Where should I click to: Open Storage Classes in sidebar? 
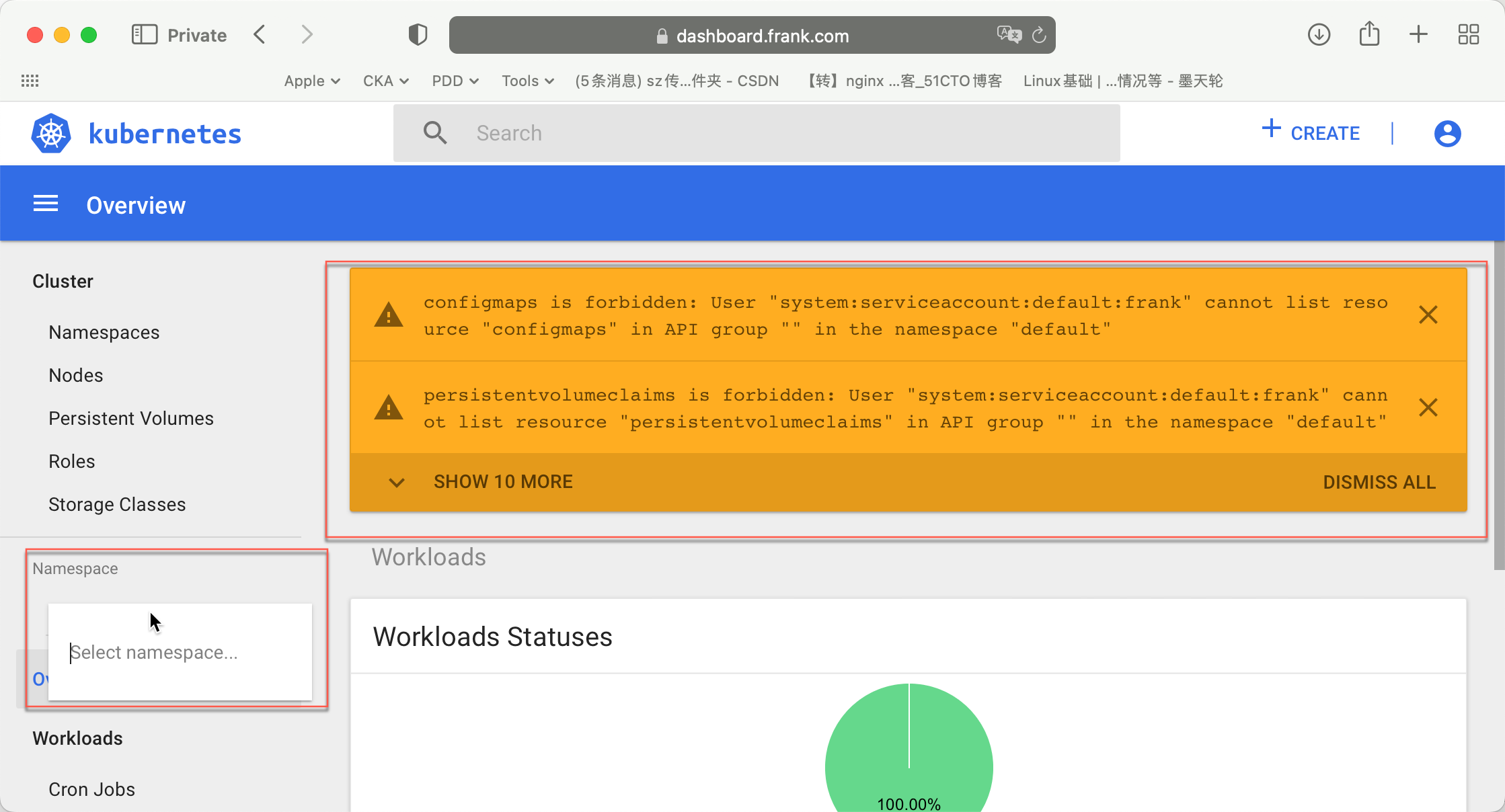[x=117, y=505]
